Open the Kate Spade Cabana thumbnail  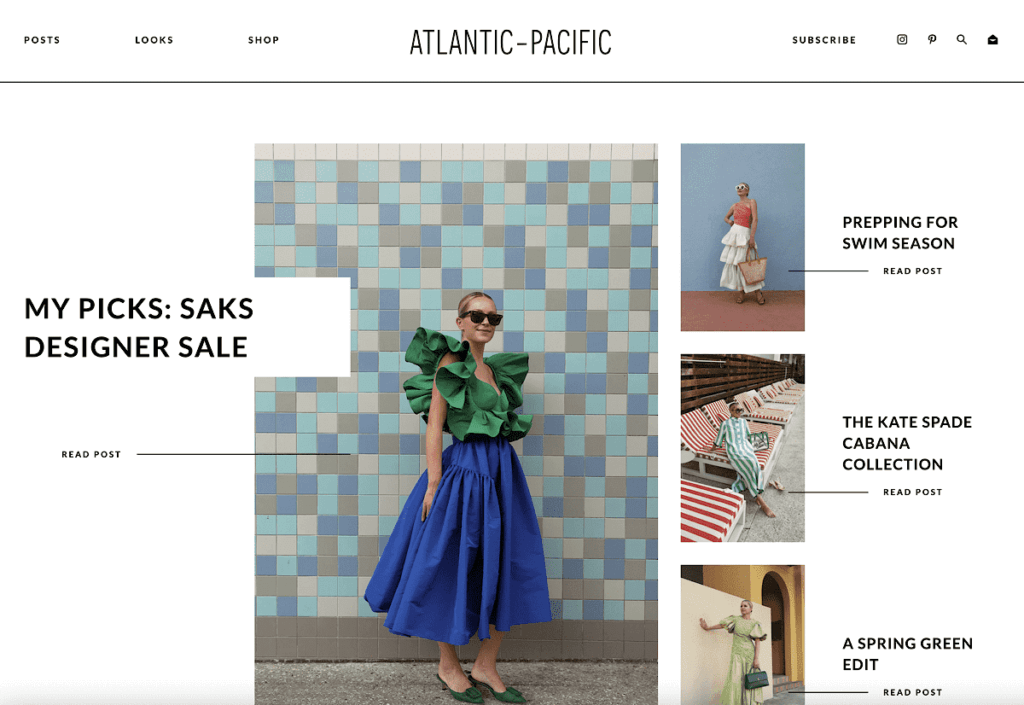[743, 448]
